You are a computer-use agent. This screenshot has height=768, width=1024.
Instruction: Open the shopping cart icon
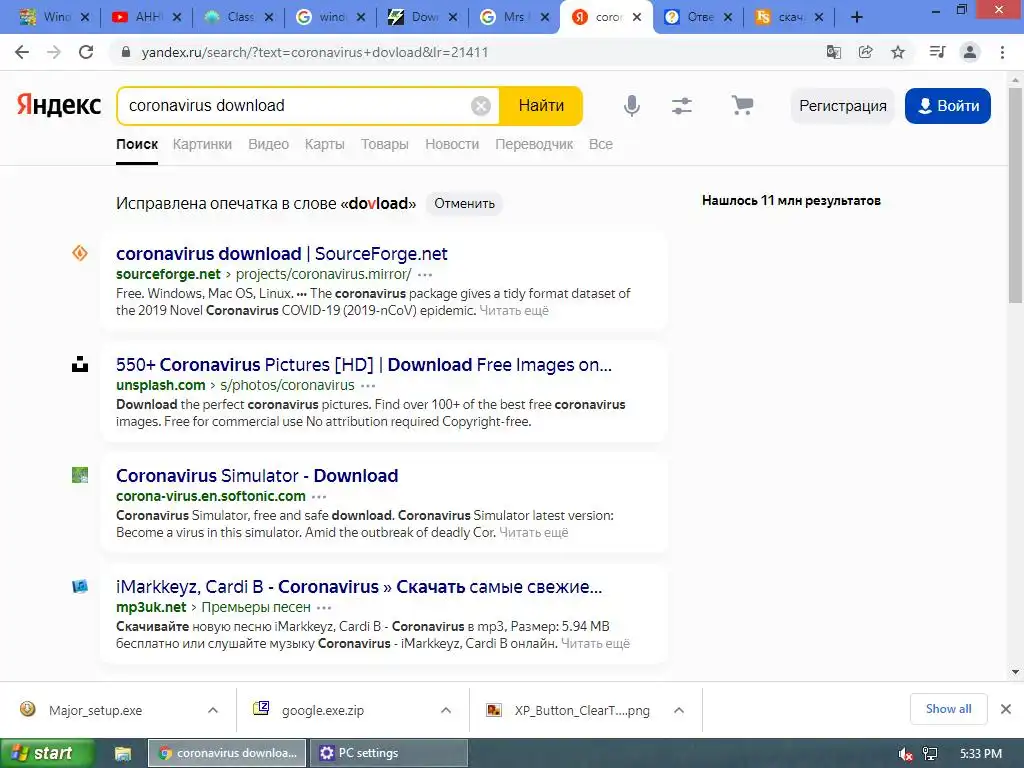pyautogui.click(x=743, y=105)
